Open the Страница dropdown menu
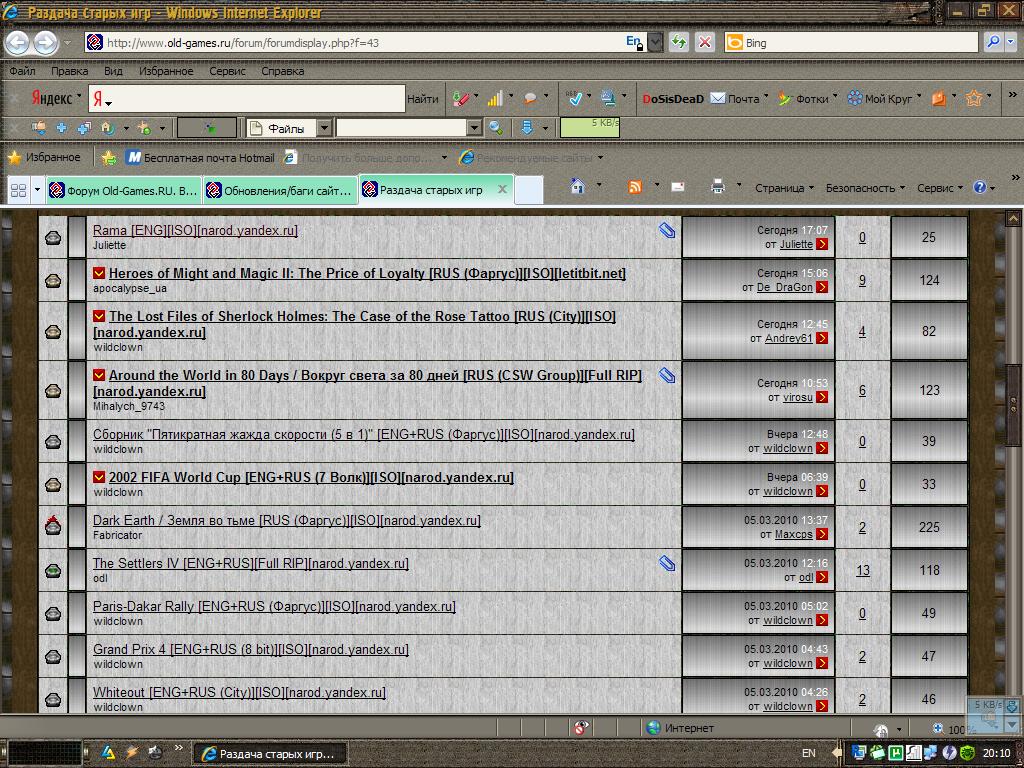 point(784,188)
